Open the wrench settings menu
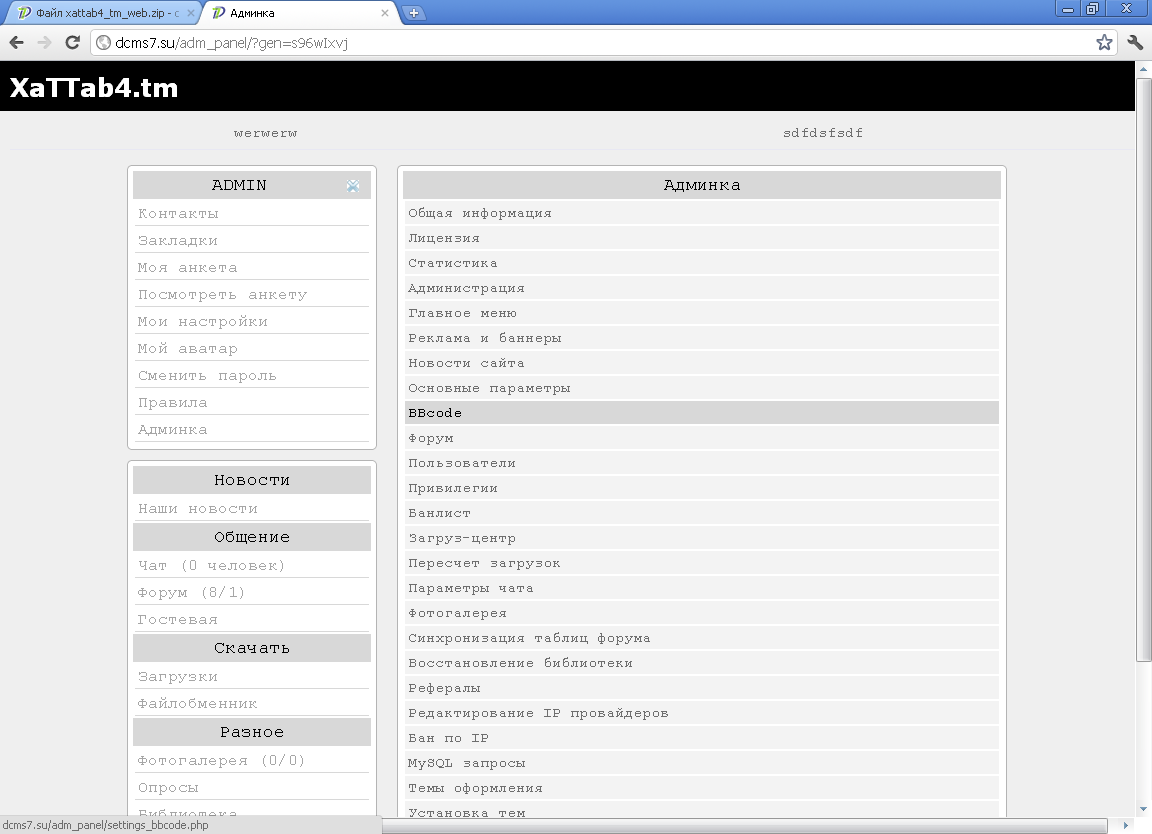Image resolution: width=1152 pixels, height=834 pixels. point(1135,43)
